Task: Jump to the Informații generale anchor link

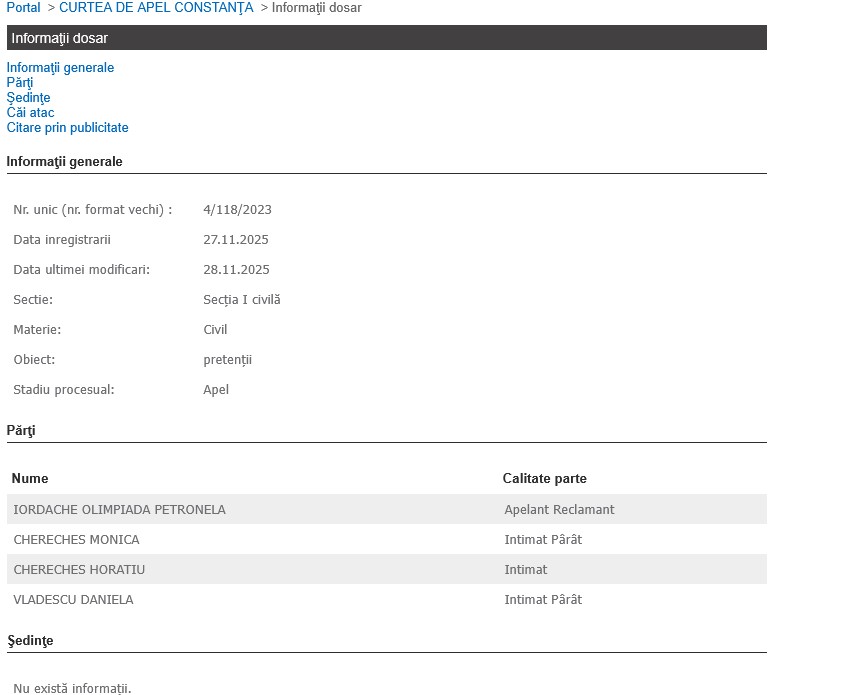Action: point(60,68)
